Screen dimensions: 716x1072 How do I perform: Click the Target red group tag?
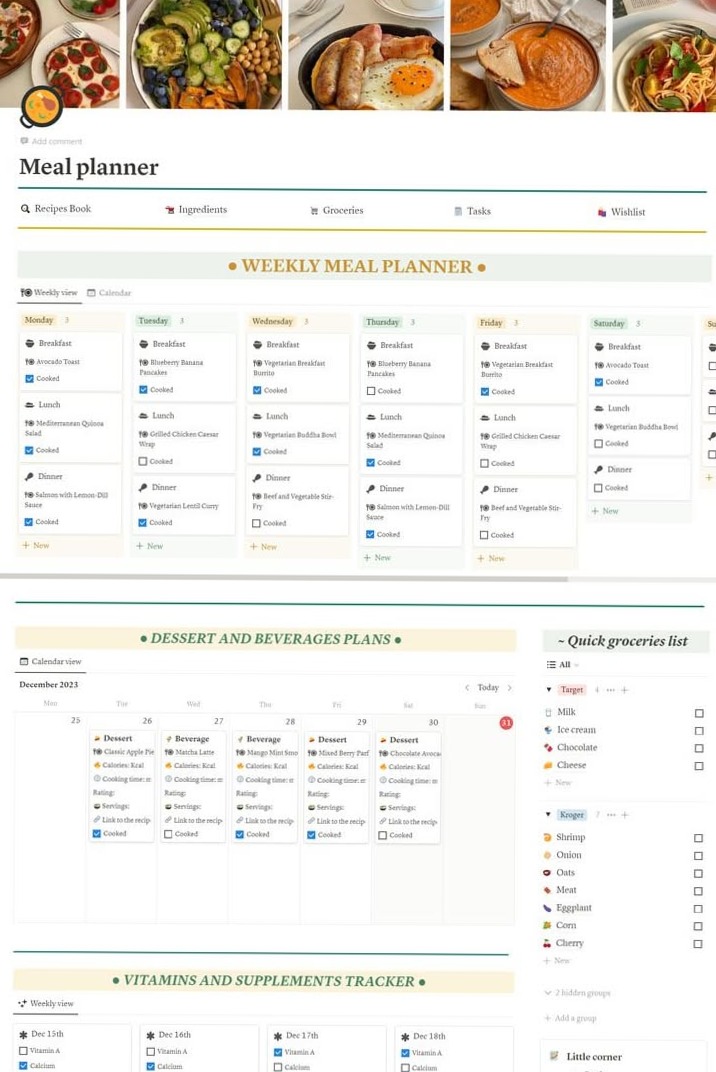[x=572, y=690]
